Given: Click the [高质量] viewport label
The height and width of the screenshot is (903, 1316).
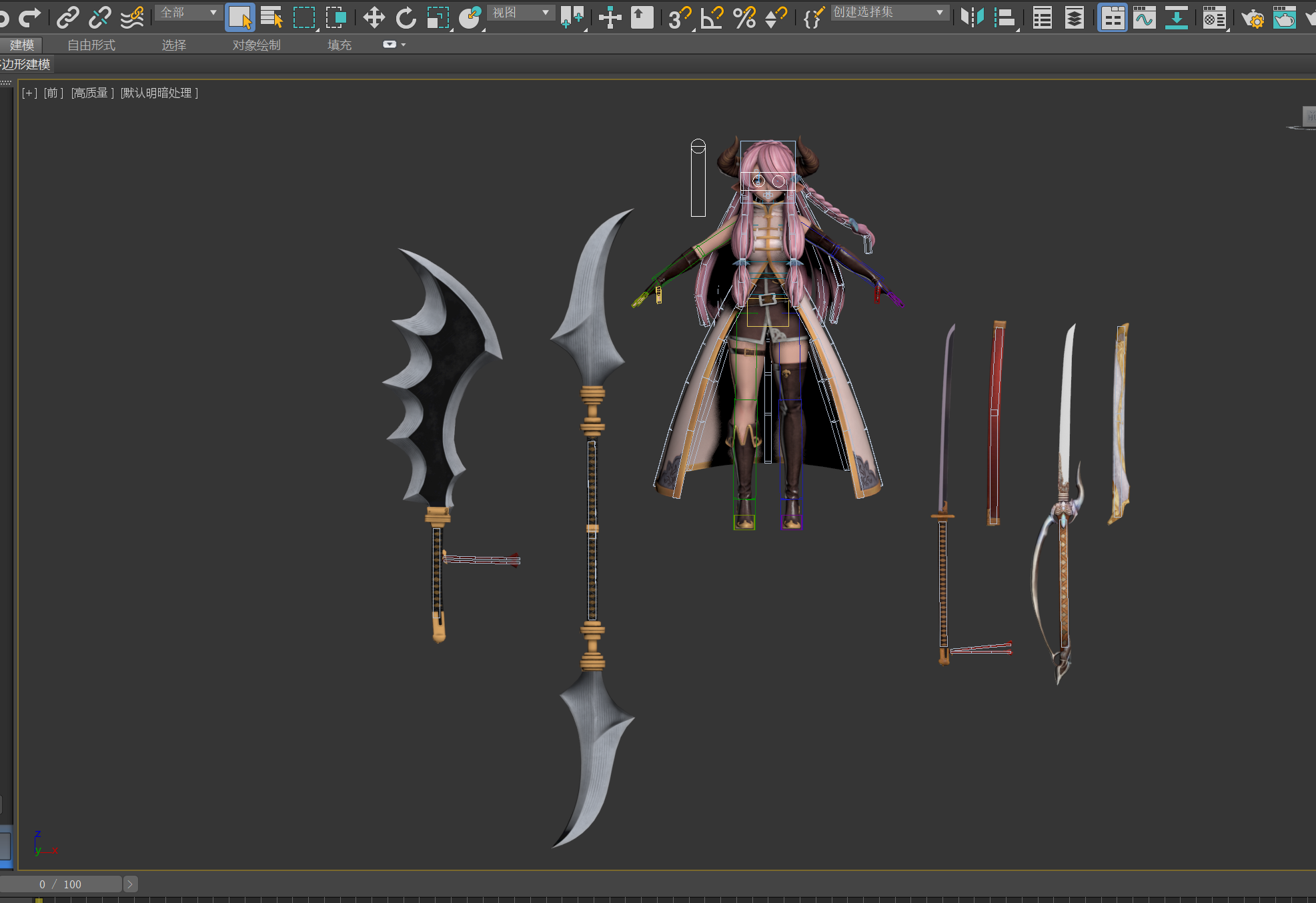Looking at the screenshot, I should (93, 93).
